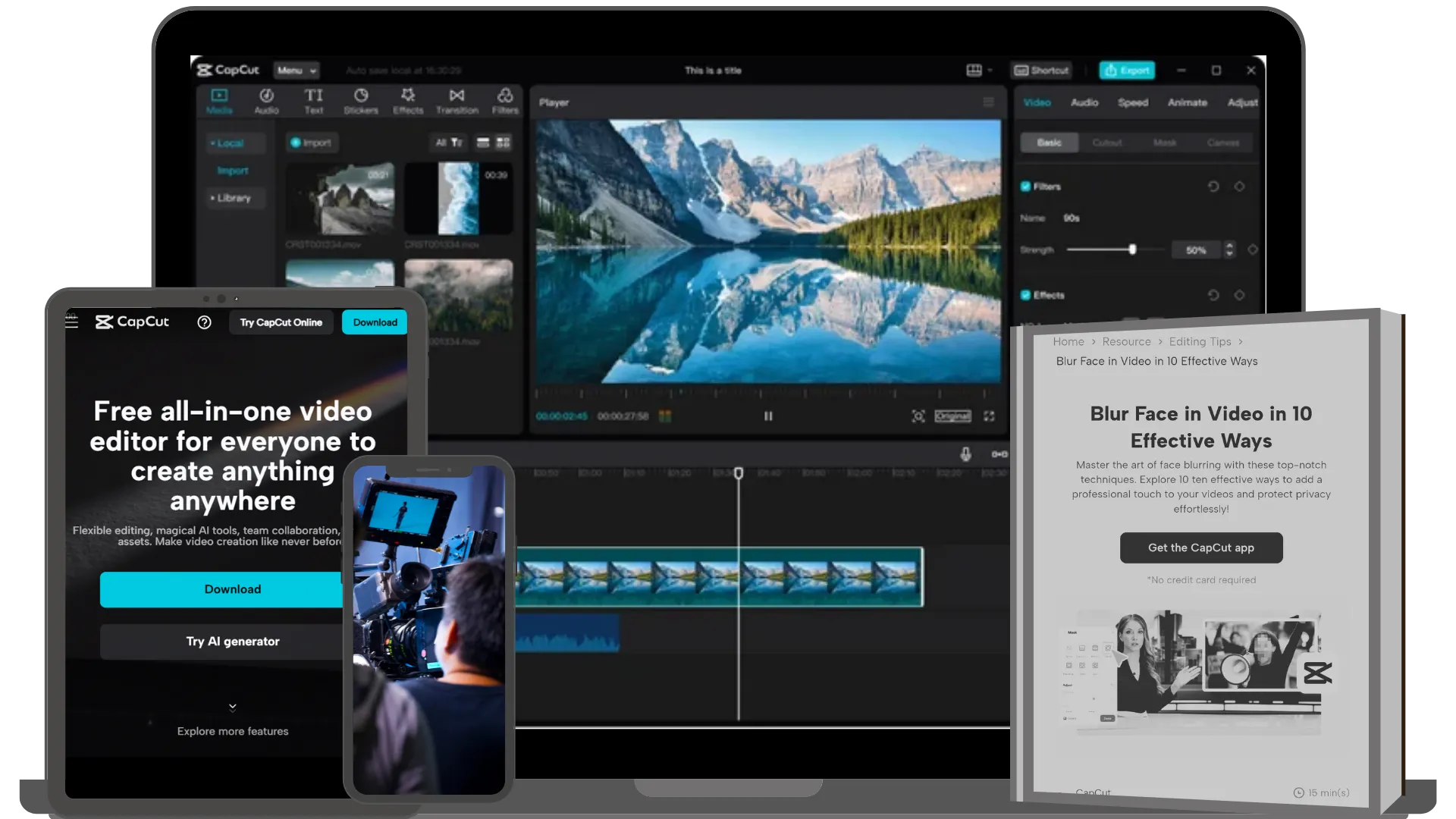Click the Strength slider handle
This screenshot has height=819, width=1456.
click(x=1132, y=249)
